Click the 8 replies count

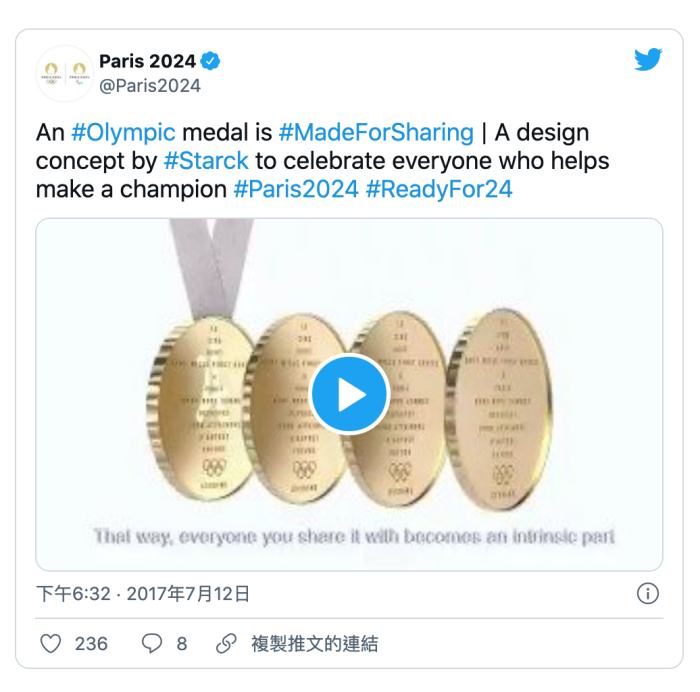click(181, 644)
